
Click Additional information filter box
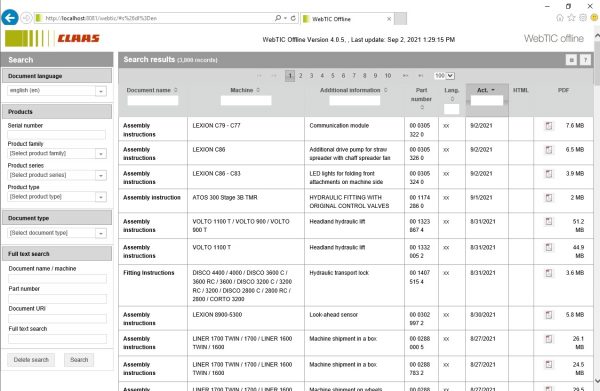point(355,101)
